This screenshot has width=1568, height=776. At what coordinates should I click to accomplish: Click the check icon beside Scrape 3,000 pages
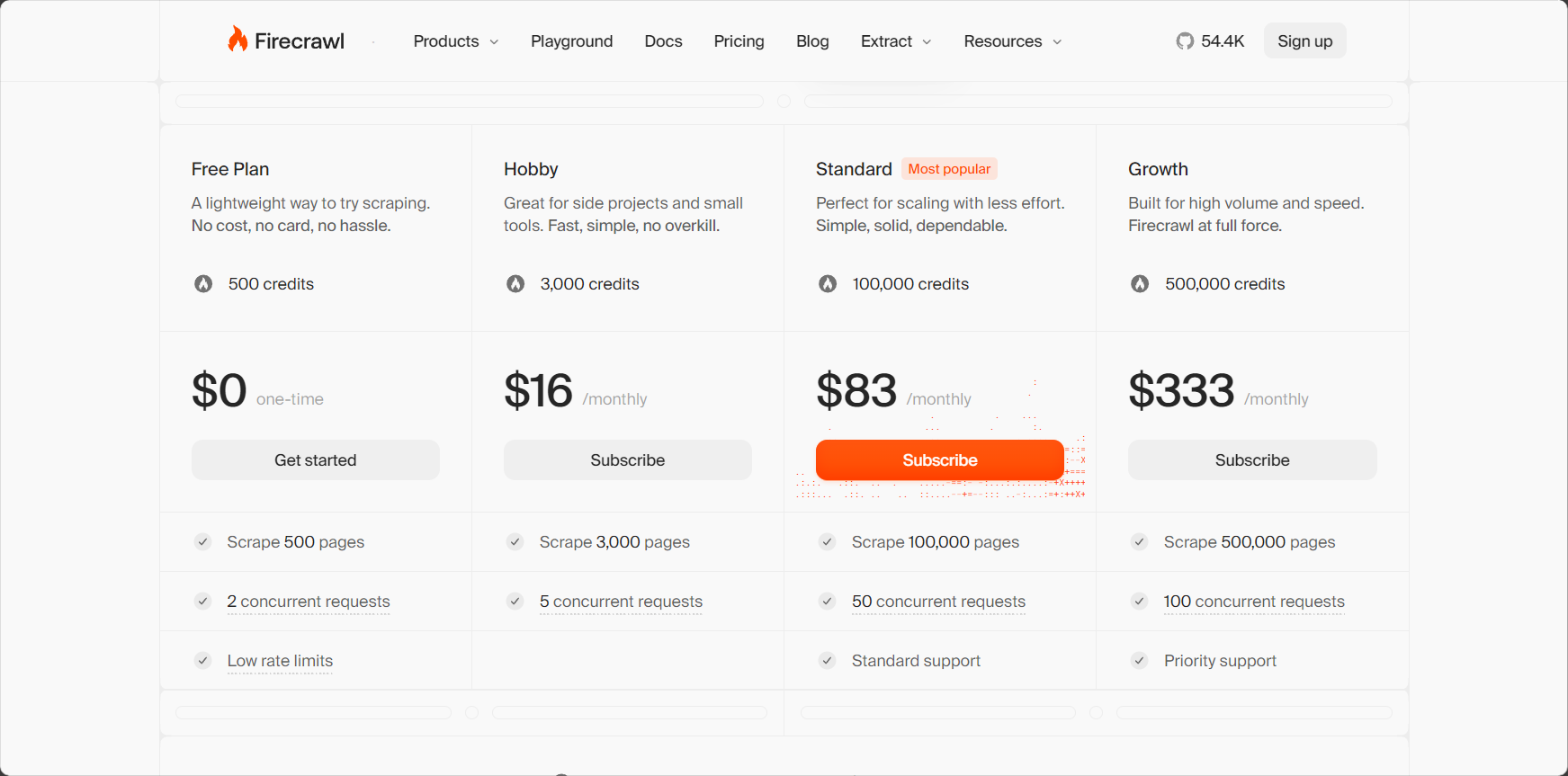click(515, 542)
